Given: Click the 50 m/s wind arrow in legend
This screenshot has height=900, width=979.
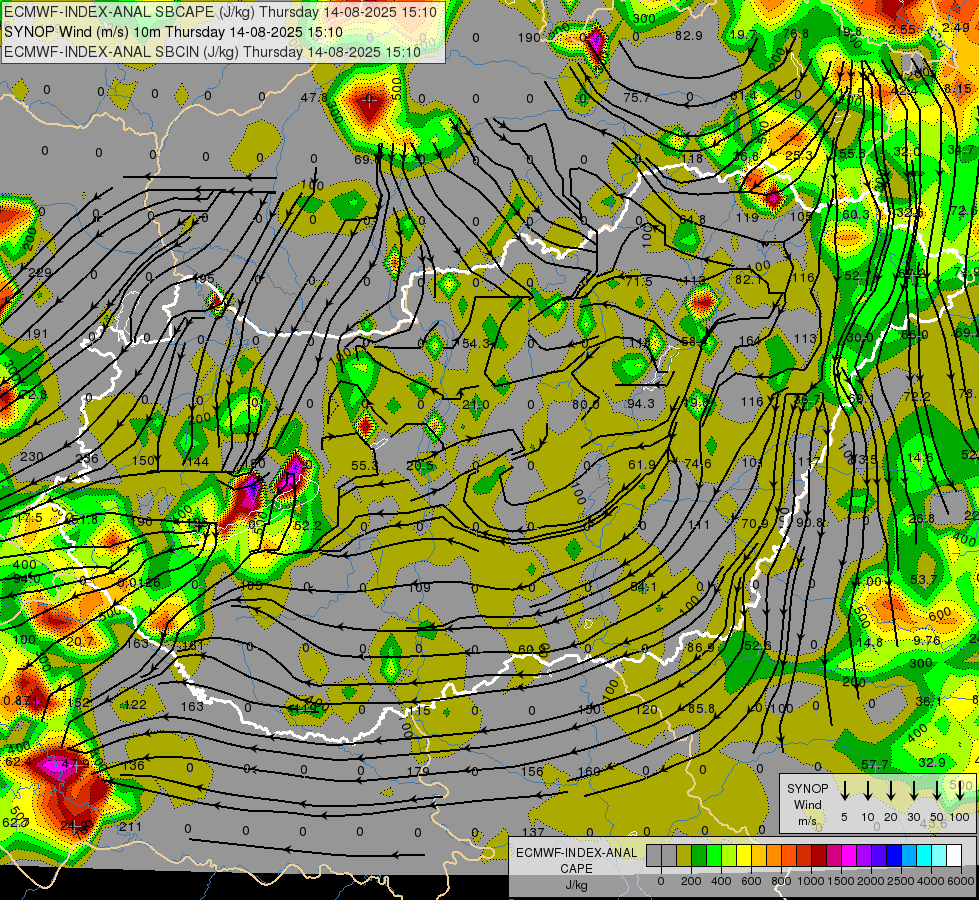Looking at the screenshot, I should pyautogui.click(x=937, y=790).
